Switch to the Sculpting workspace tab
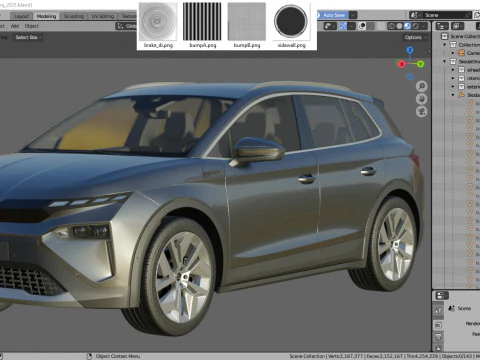480x360 pixels. [x=74, y=16]
